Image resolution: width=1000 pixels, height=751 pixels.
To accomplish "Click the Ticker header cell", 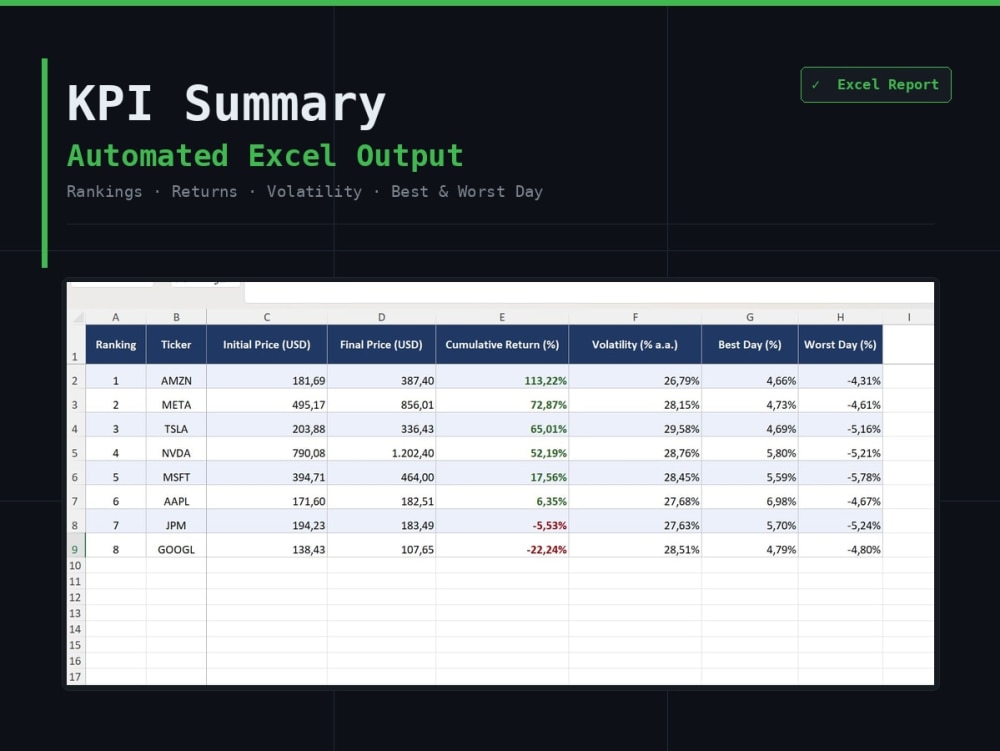I will [x=176, y=344].
